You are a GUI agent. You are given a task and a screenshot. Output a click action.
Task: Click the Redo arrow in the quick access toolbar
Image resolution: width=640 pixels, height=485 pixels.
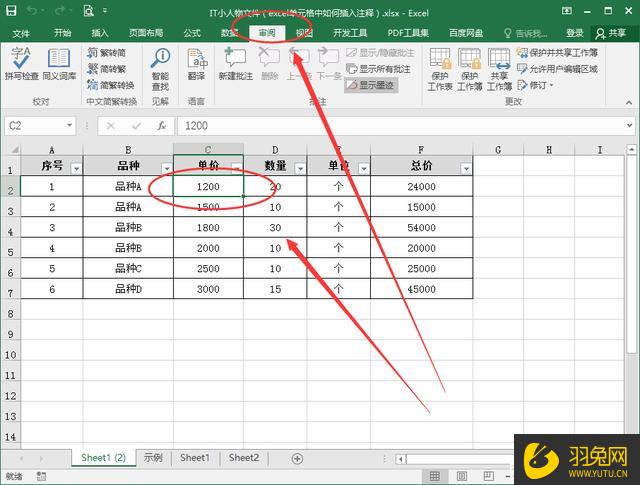61,11
